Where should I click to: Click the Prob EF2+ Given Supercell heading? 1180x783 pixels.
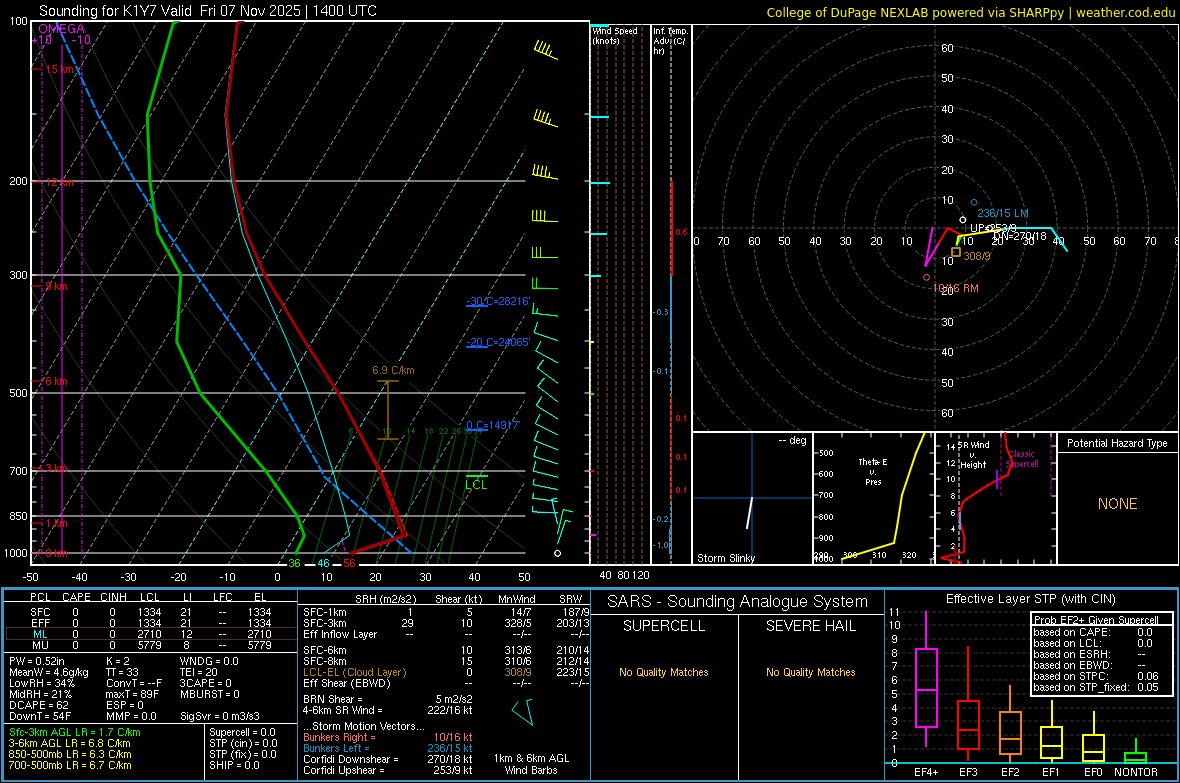[1096, 620]
